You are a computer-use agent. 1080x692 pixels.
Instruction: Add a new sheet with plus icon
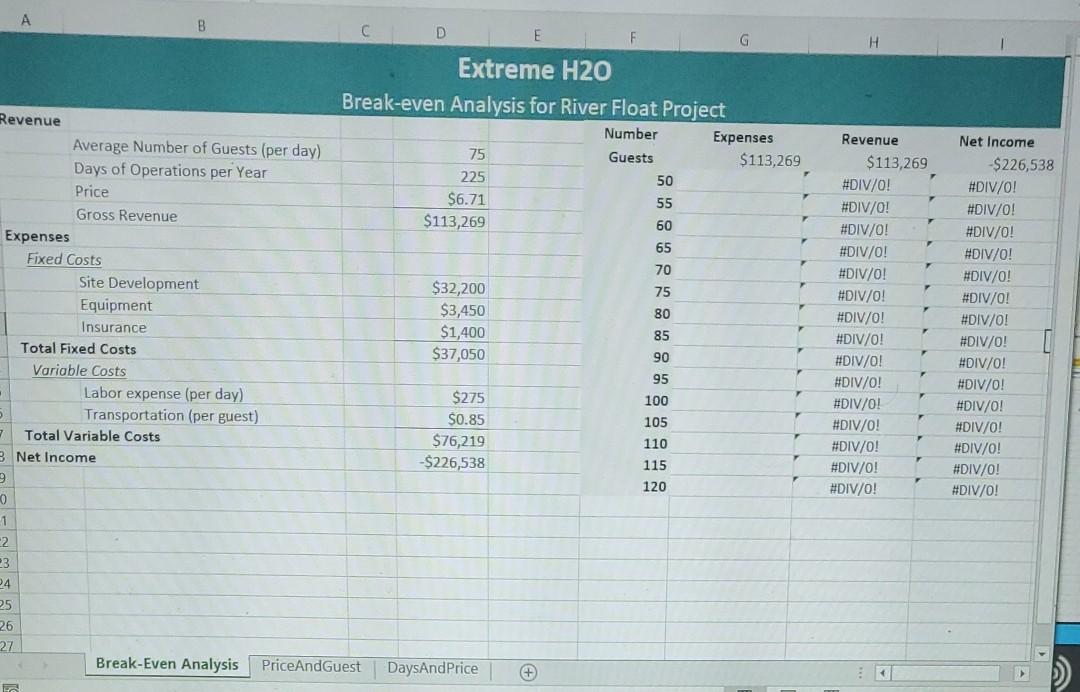point(528,672)
